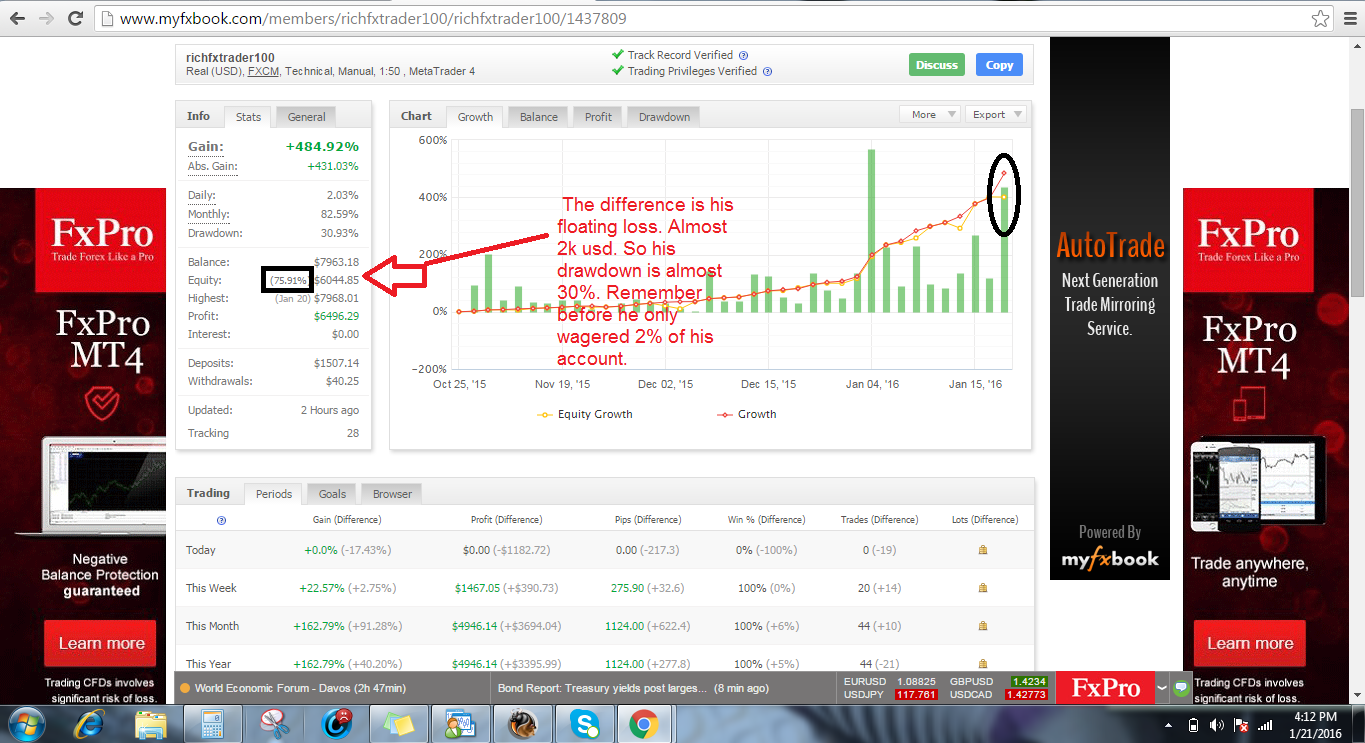Switch chart to Profit tab
Viewport: 1365px width, 743px height.
(598, 117)
